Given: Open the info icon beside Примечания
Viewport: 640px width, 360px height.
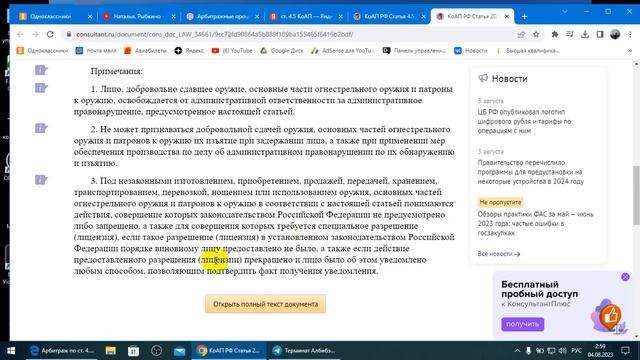Looking at the screenshot, I should coord(41,70).
